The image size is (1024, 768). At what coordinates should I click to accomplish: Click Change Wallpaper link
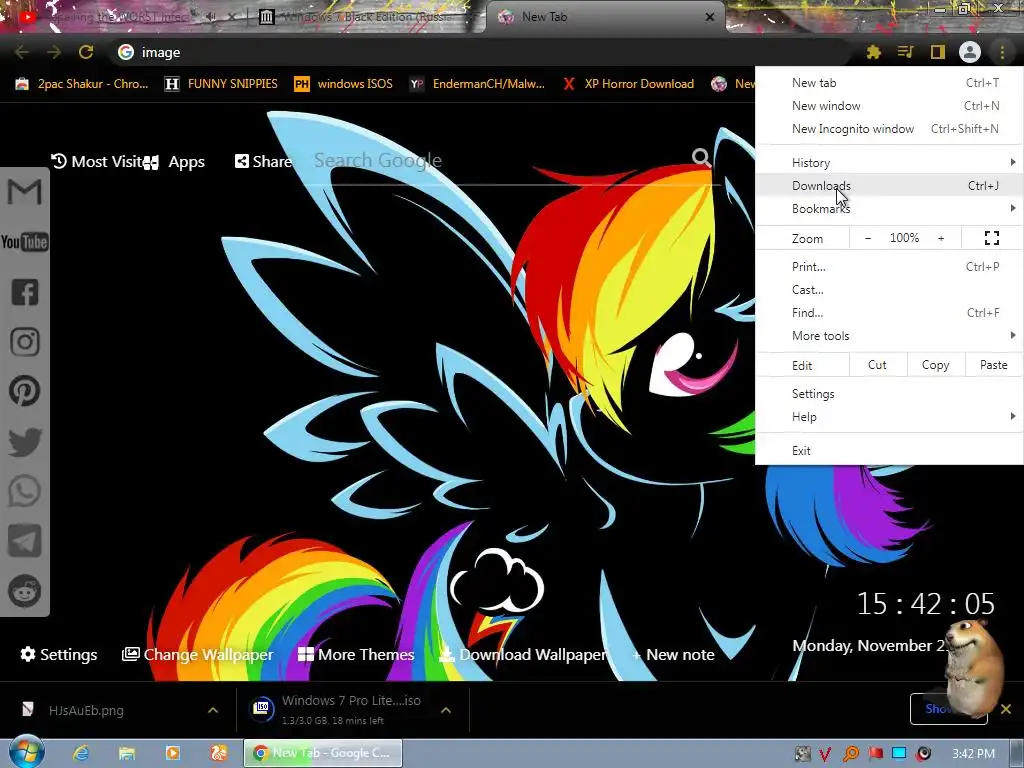(x=198, y=654)
